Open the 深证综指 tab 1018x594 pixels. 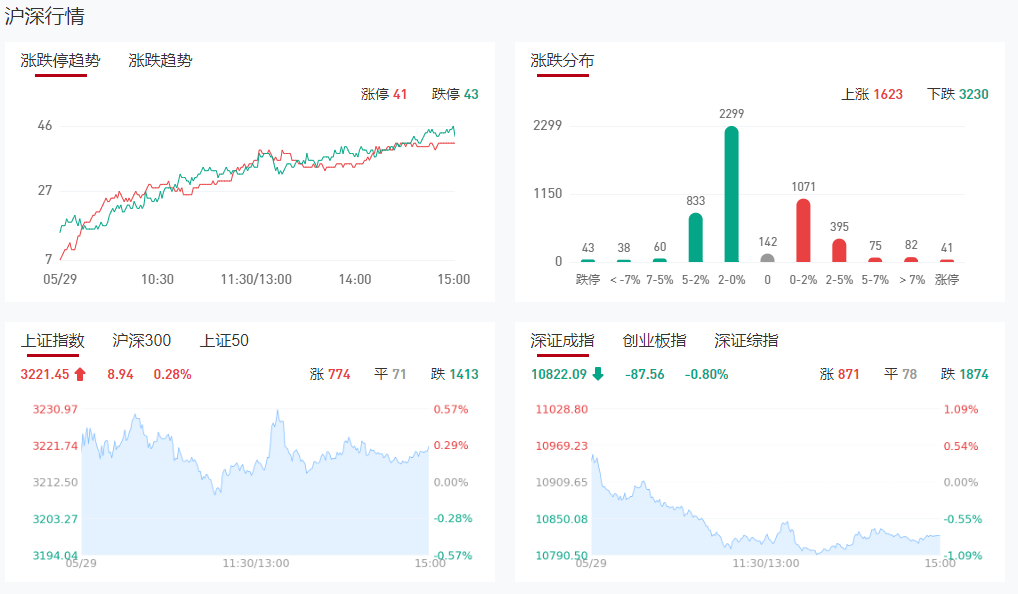[747, 340]
